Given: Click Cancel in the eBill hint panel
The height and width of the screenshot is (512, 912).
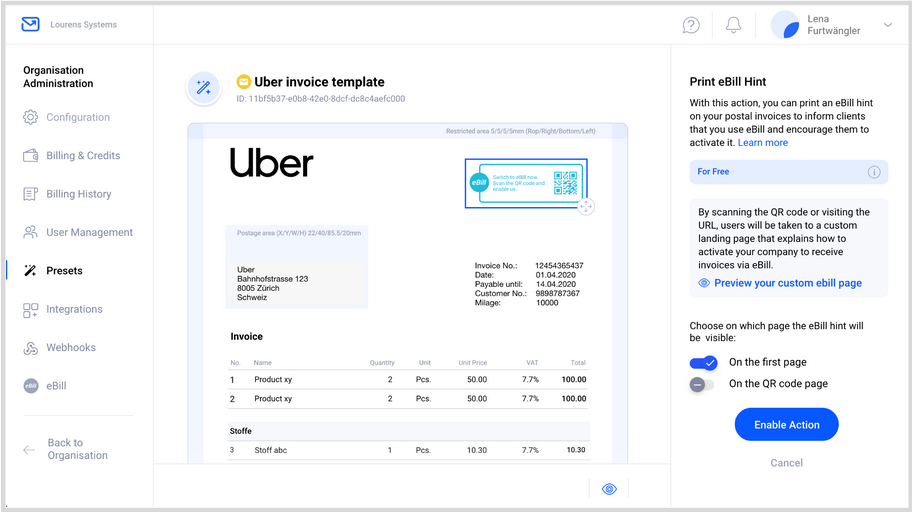Looking at the screenshot, I should tap(786, 463).
